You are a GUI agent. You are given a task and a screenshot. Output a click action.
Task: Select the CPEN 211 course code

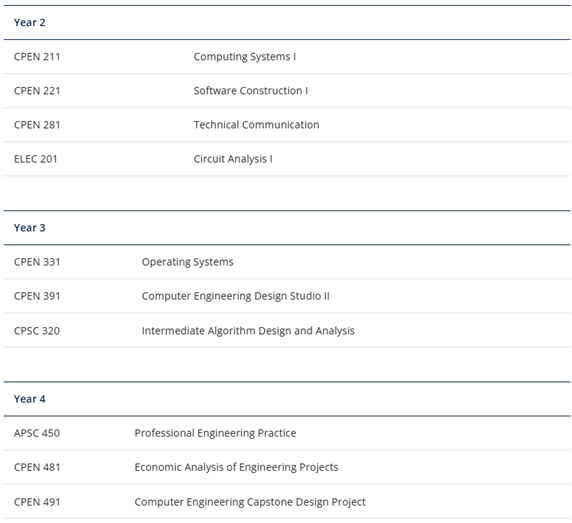coord(37,57)
